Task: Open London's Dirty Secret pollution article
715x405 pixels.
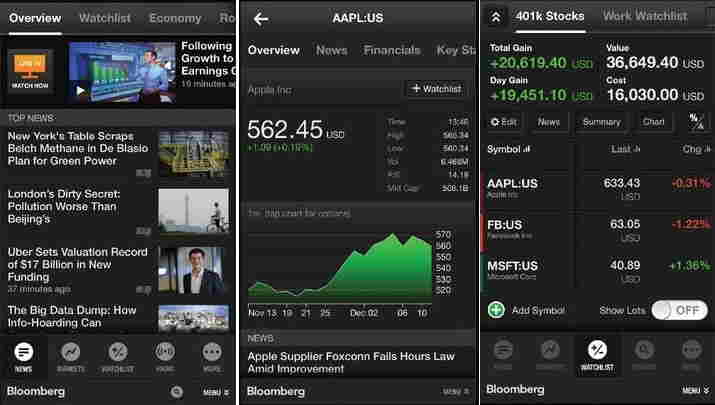Action: pos(64,206)
